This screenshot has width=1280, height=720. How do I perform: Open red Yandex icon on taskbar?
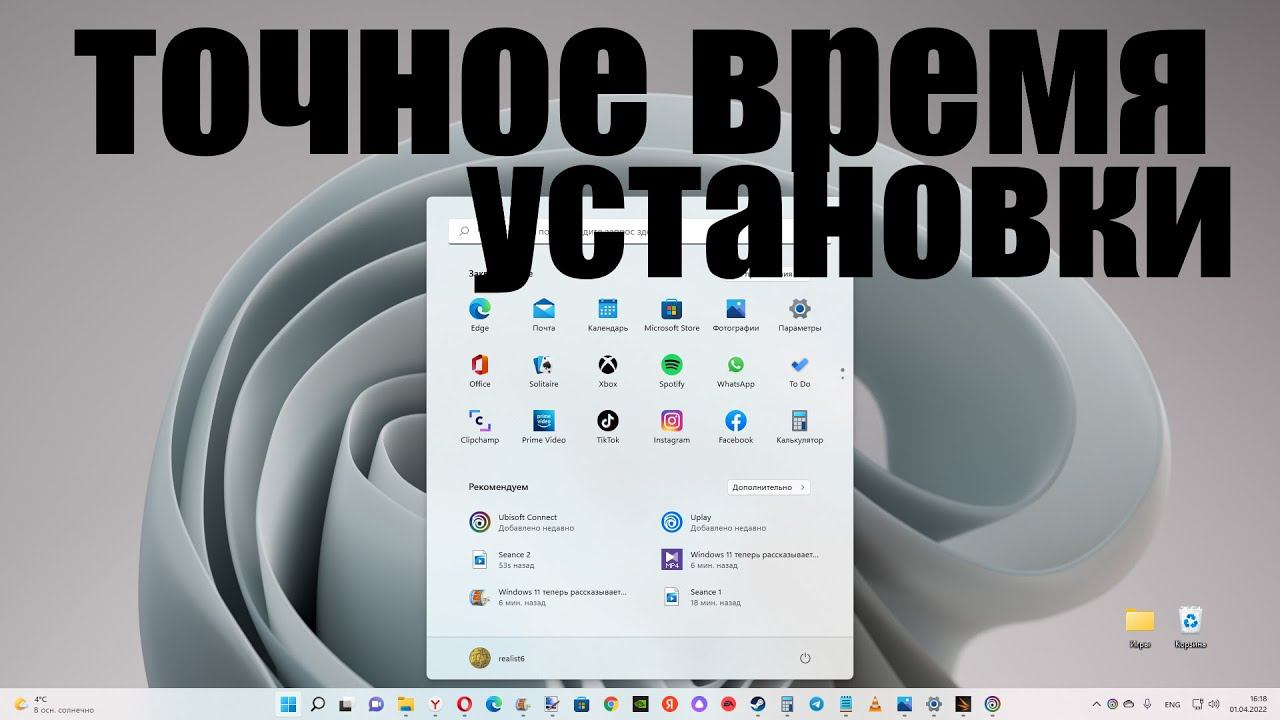tap(670, 704)
